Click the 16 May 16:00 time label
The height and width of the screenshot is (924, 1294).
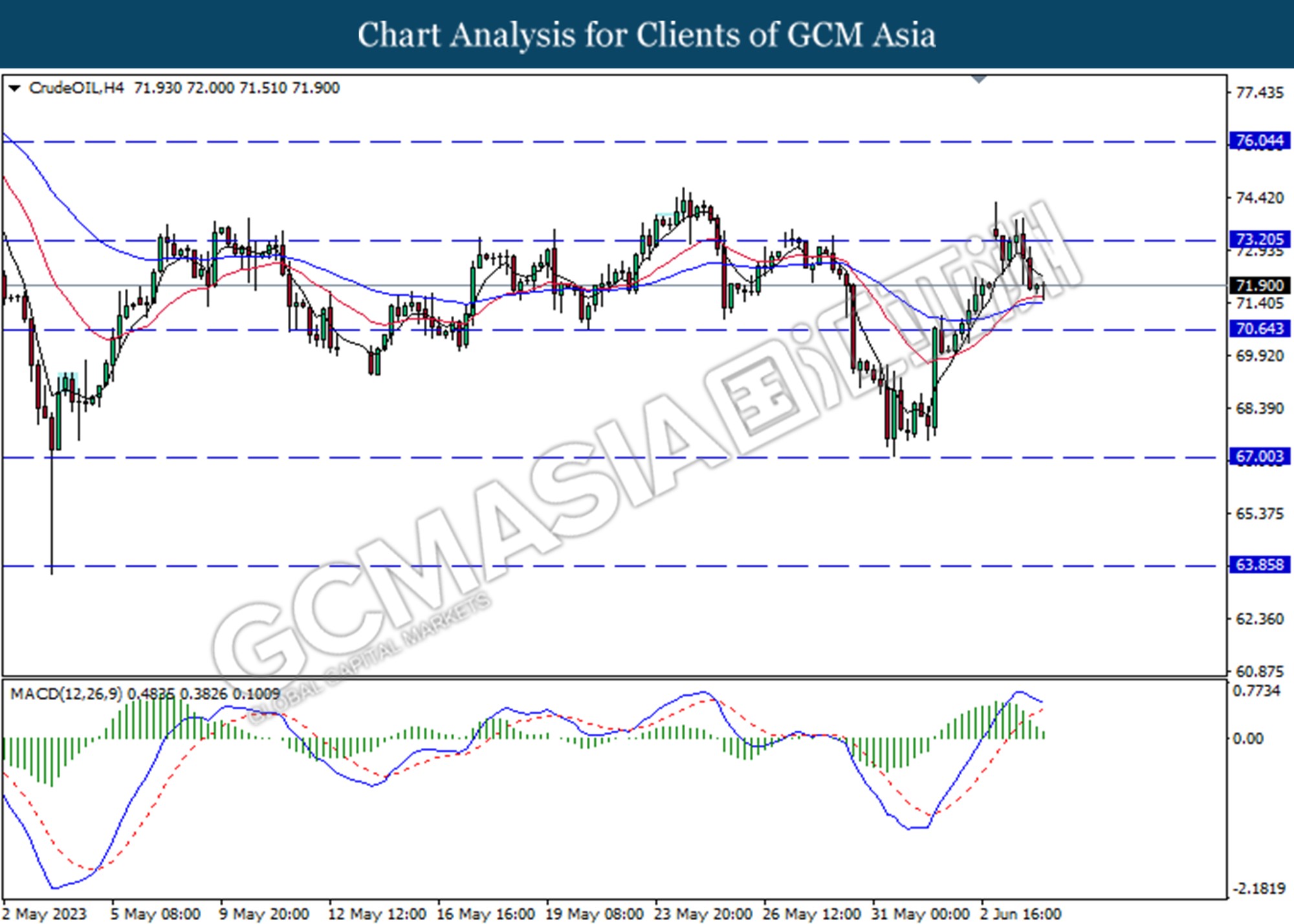[x=485, y=914]
